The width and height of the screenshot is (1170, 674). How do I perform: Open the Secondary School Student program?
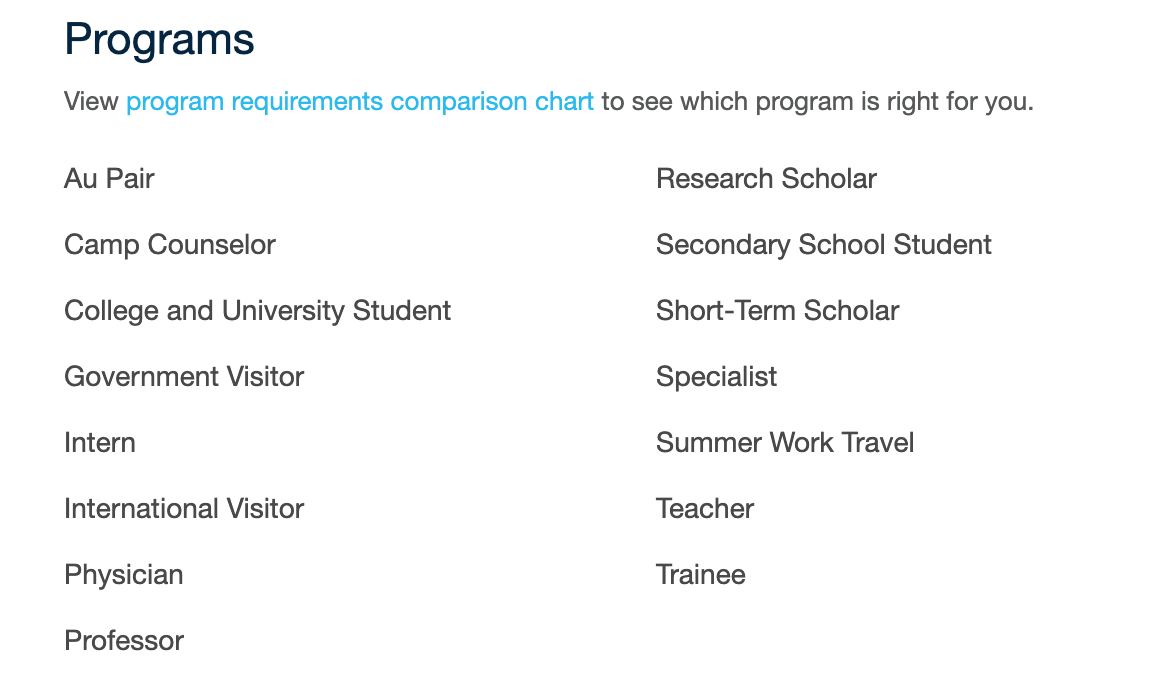click(x=823, y=245)
